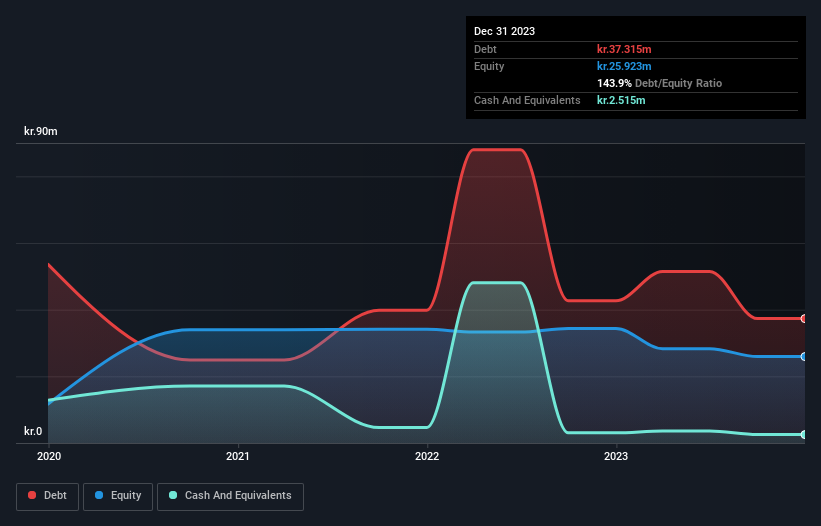Select the red Debt endpoint marker
The width and height of the screenshot is (821, 526).
[x=804, y=318]
